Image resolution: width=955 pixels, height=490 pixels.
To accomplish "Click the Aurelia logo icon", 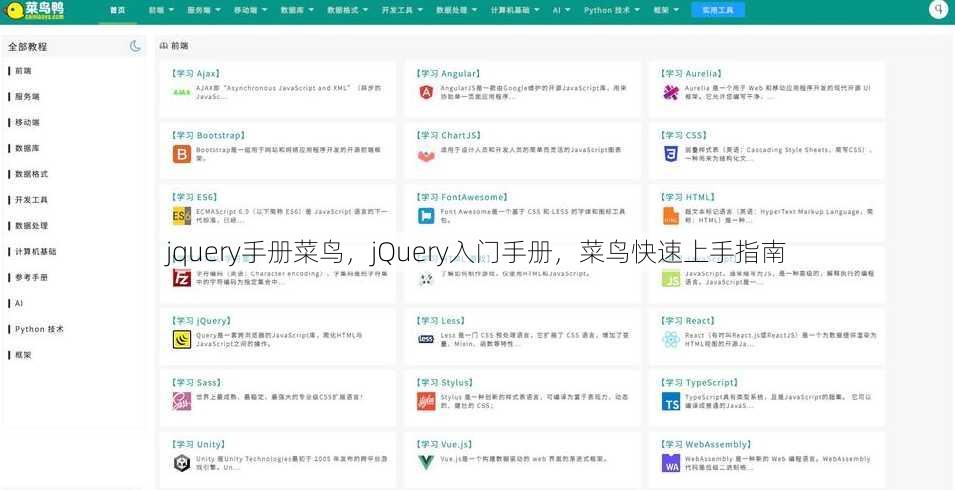I will click(x=671, y=93).
